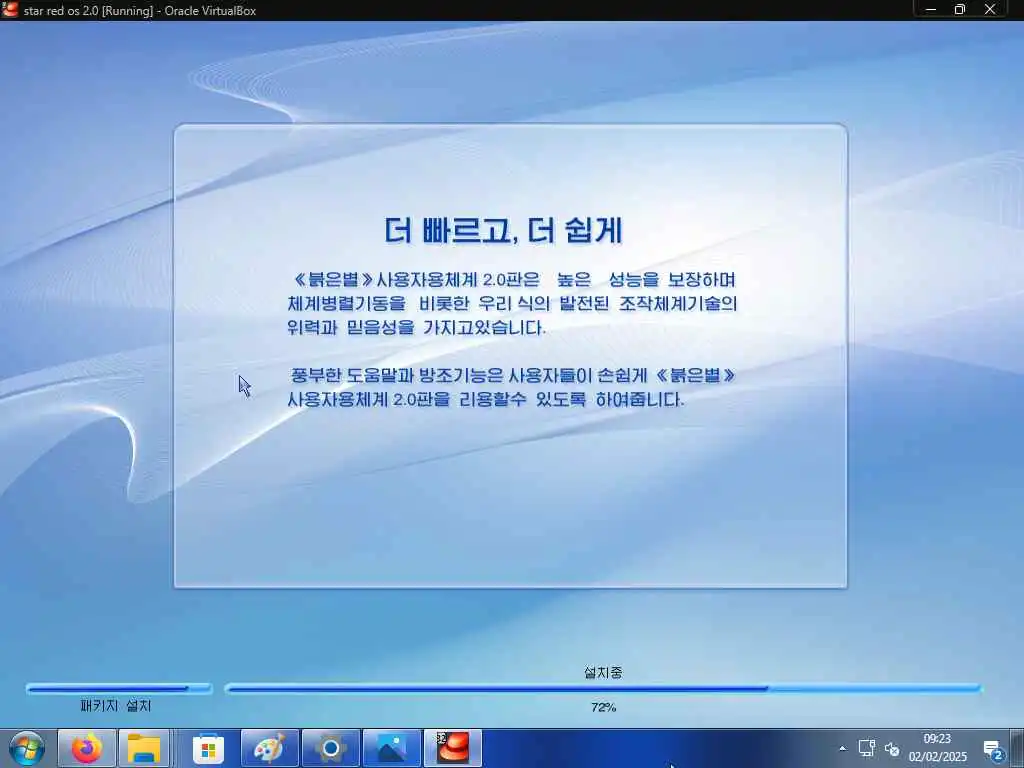Click the title star red os 2.0 [Running]
The image size is (1024, 768).
click(88, 10)
